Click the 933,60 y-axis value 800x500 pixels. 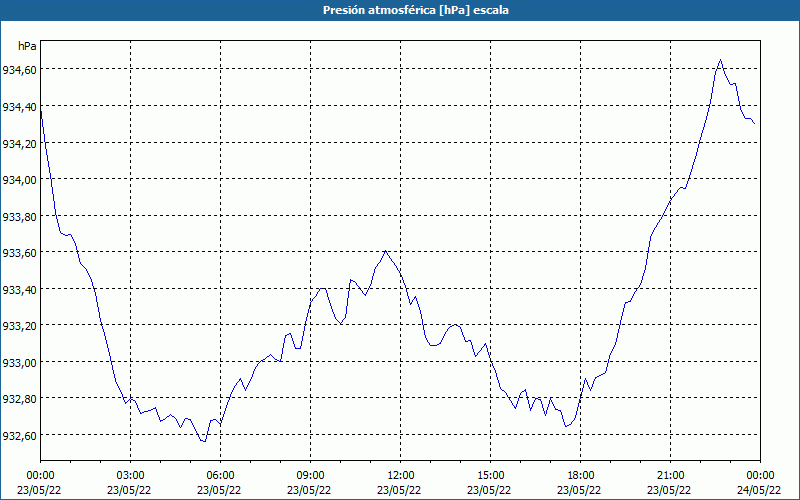[x=19, y=253]
